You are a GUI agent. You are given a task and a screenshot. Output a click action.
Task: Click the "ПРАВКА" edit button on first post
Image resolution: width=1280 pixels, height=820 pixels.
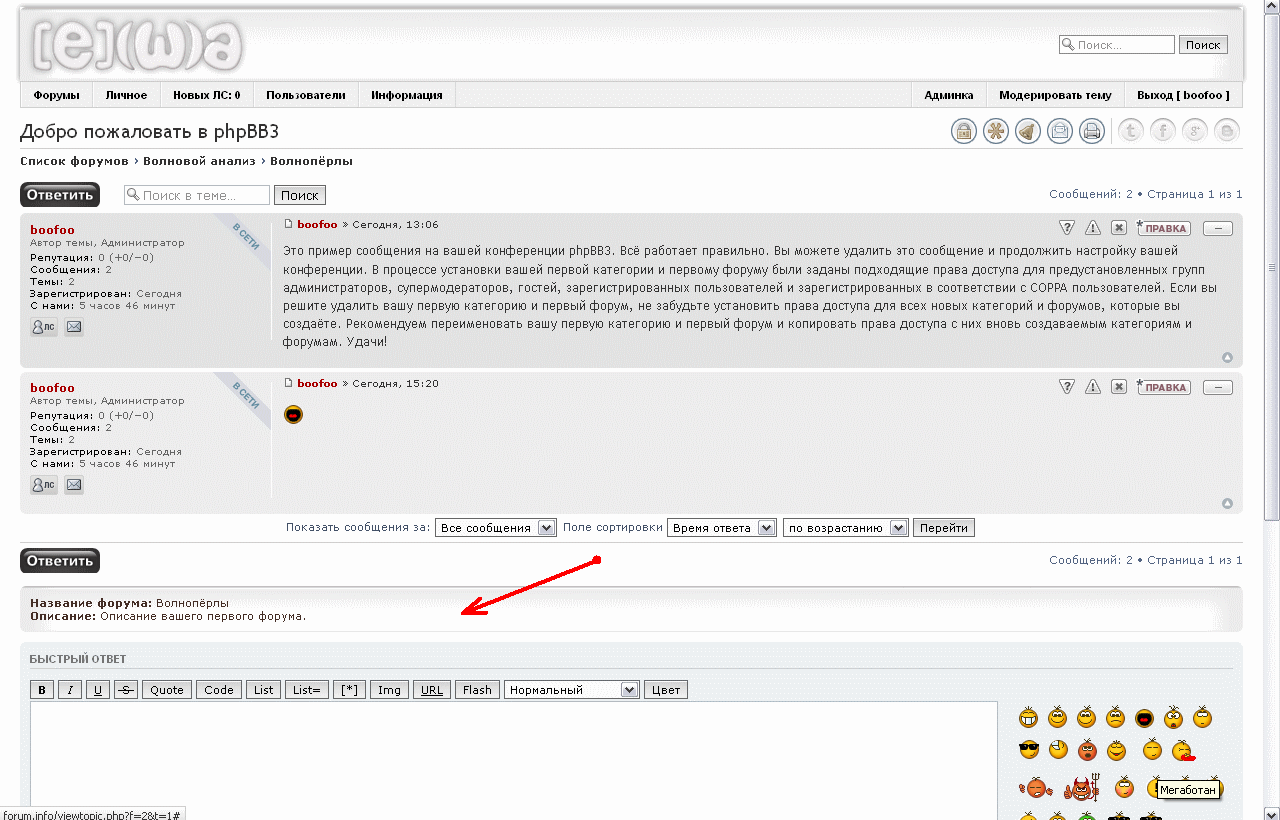(1165, 228)
